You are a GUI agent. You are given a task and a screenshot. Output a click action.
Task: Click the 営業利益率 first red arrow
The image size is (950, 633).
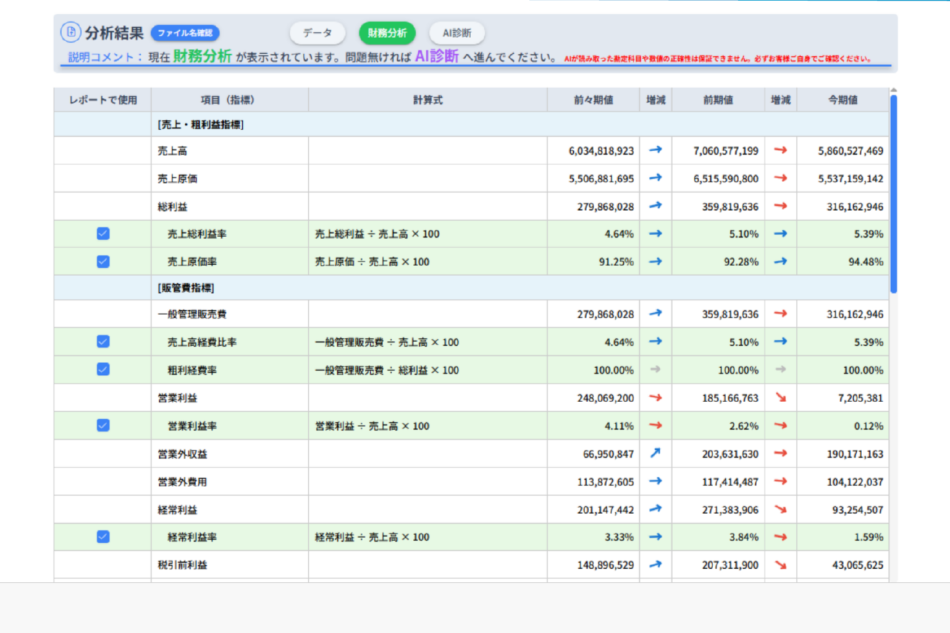pos(656,425)
